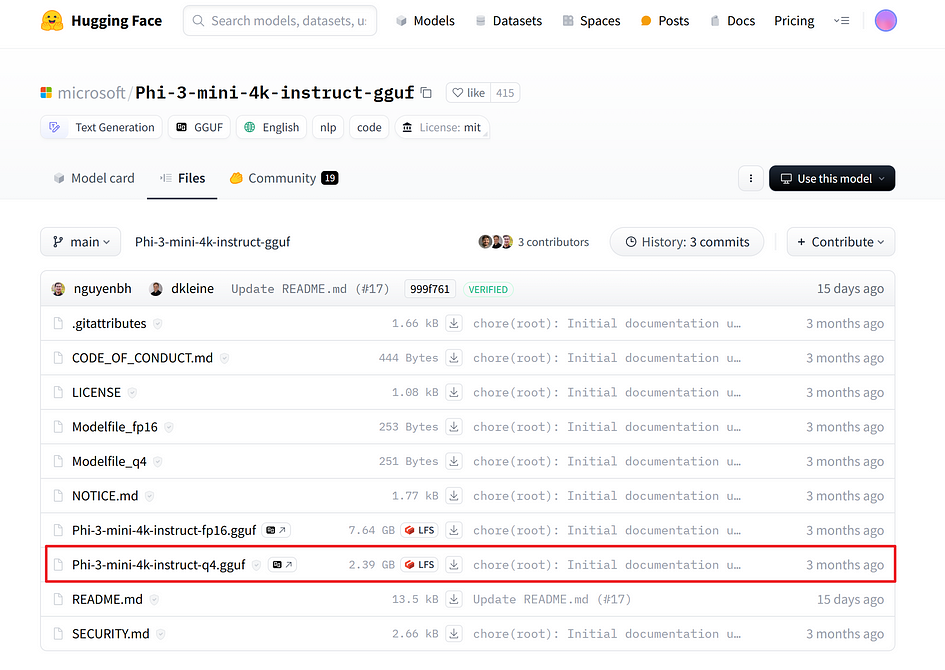
Task: Expand the main branch dropdown
Action: (81, 242)
